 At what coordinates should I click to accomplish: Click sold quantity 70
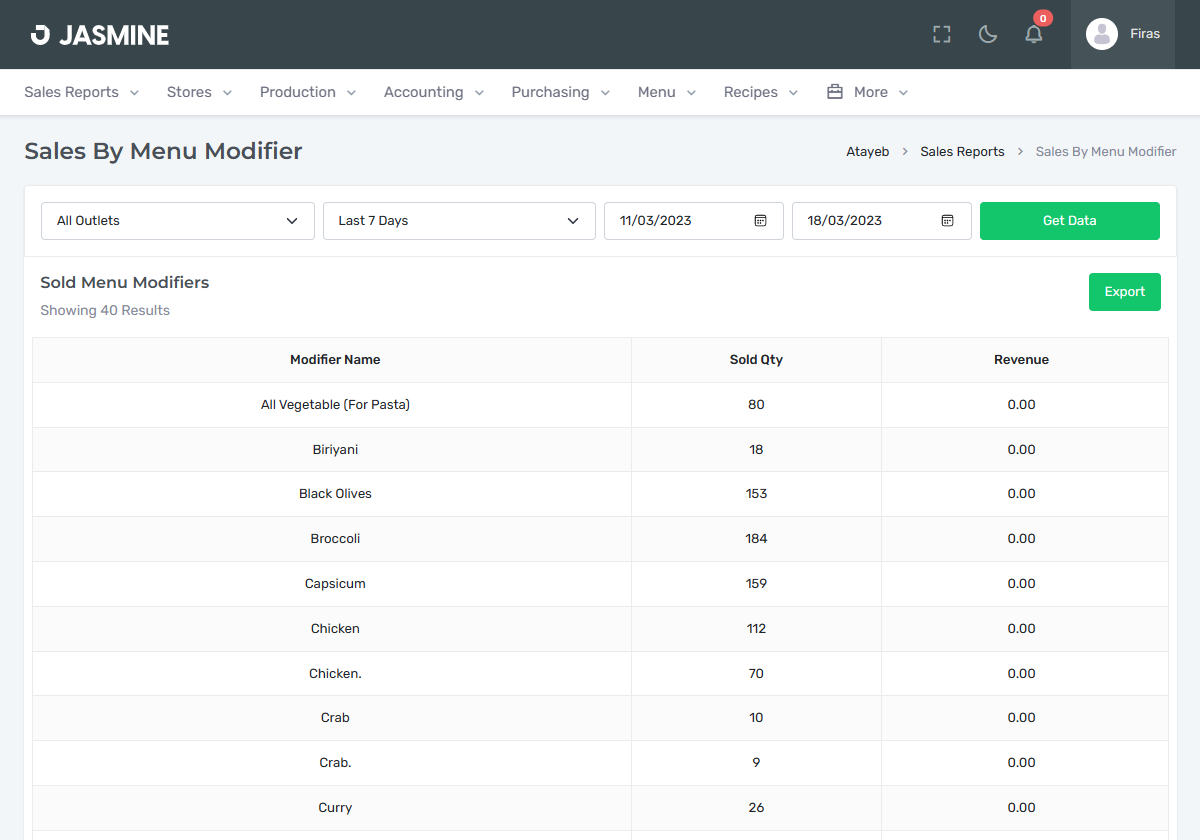[x=756, y=674]
